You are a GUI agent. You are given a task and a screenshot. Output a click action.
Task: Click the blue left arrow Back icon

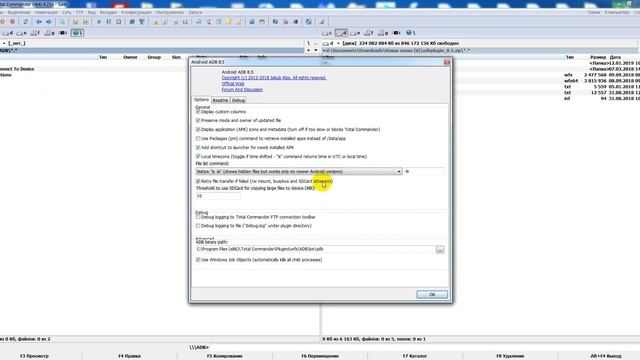pyautogui.click(x=39, y=22)
